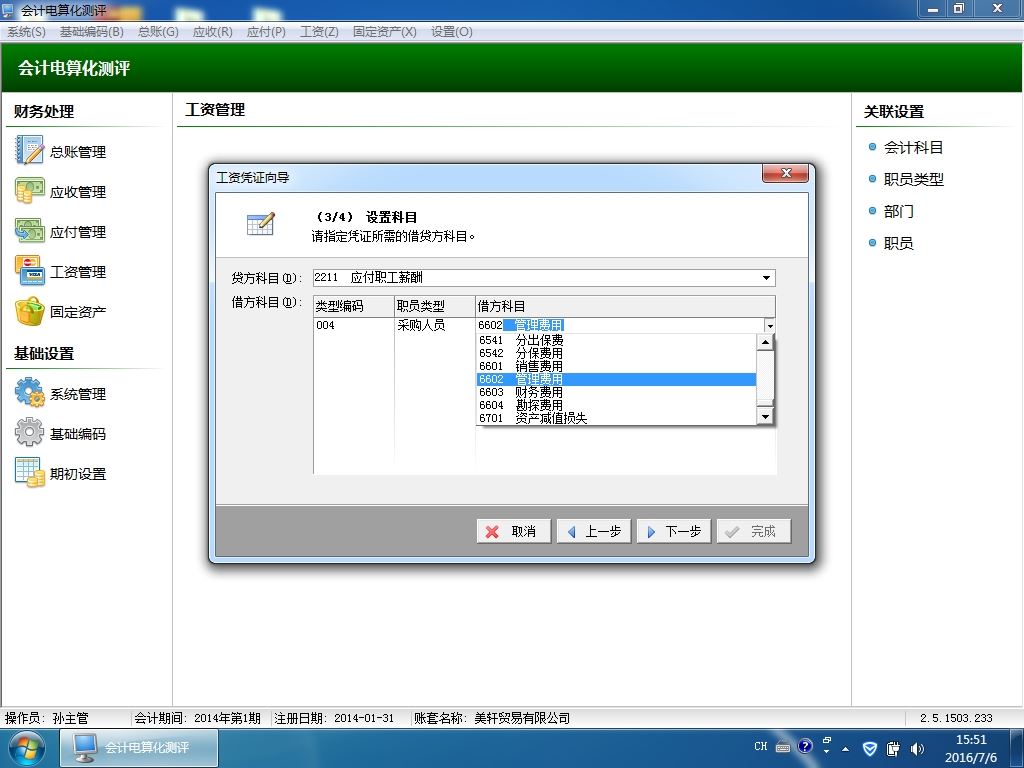Image resolution: width=1024 pixels, height=768 pixels.
Task: Open the taskbar help question icon
Action: pos(805,746)
